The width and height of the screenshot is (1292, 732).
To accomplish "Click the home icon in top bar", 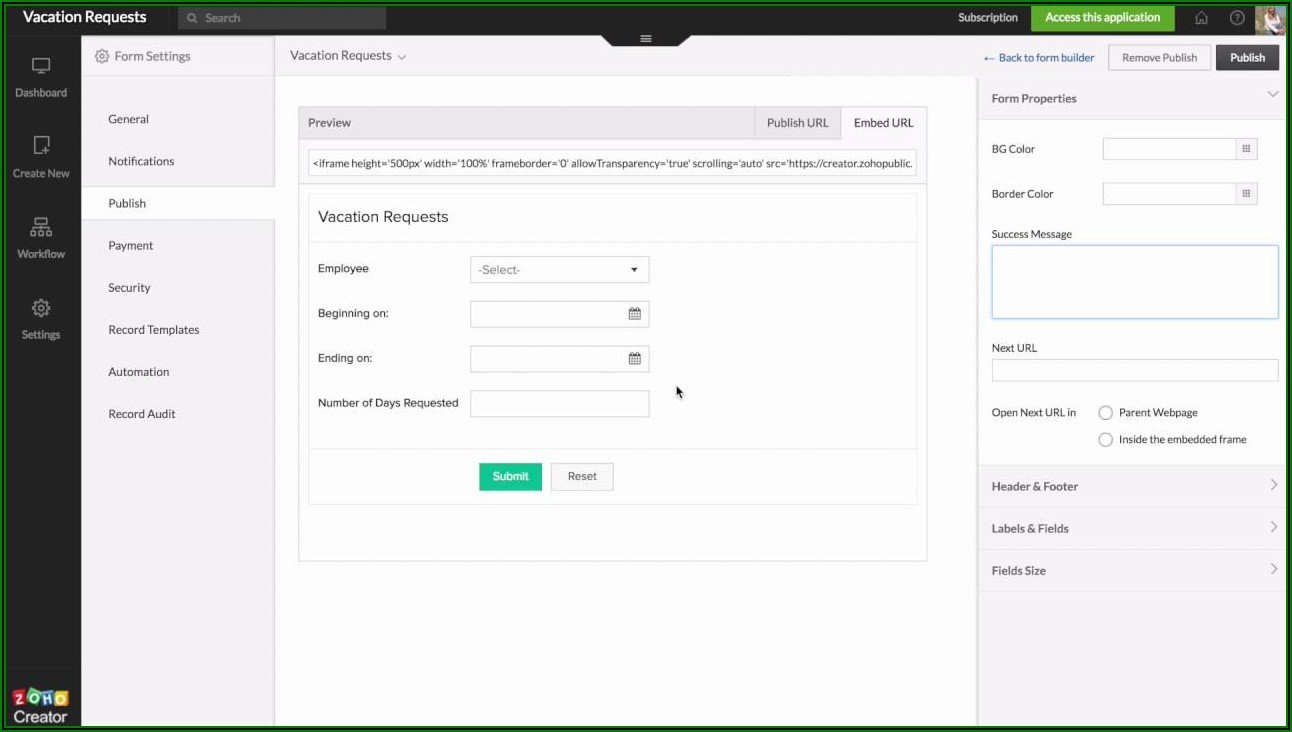I will [1201, 18].
